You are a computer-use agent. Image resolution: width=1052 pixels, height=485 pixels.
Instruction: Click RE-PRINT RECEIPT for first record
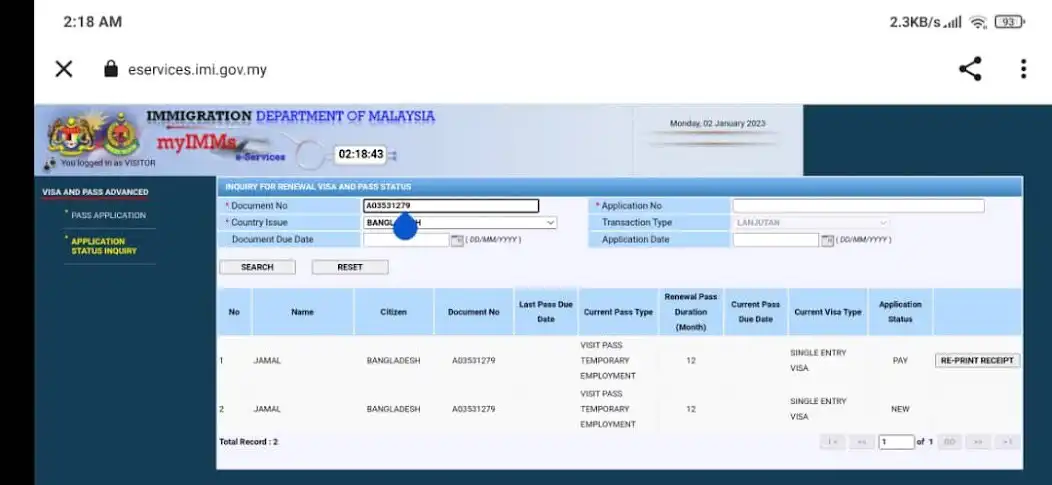point(977,361)
